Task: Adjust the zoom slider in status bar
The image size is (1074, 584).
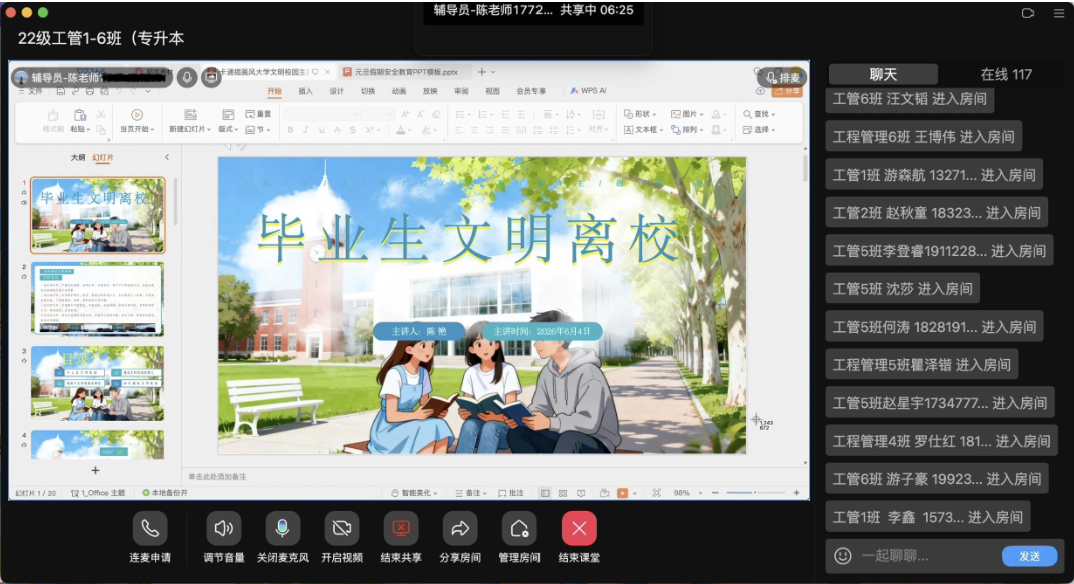Action: 755,492
